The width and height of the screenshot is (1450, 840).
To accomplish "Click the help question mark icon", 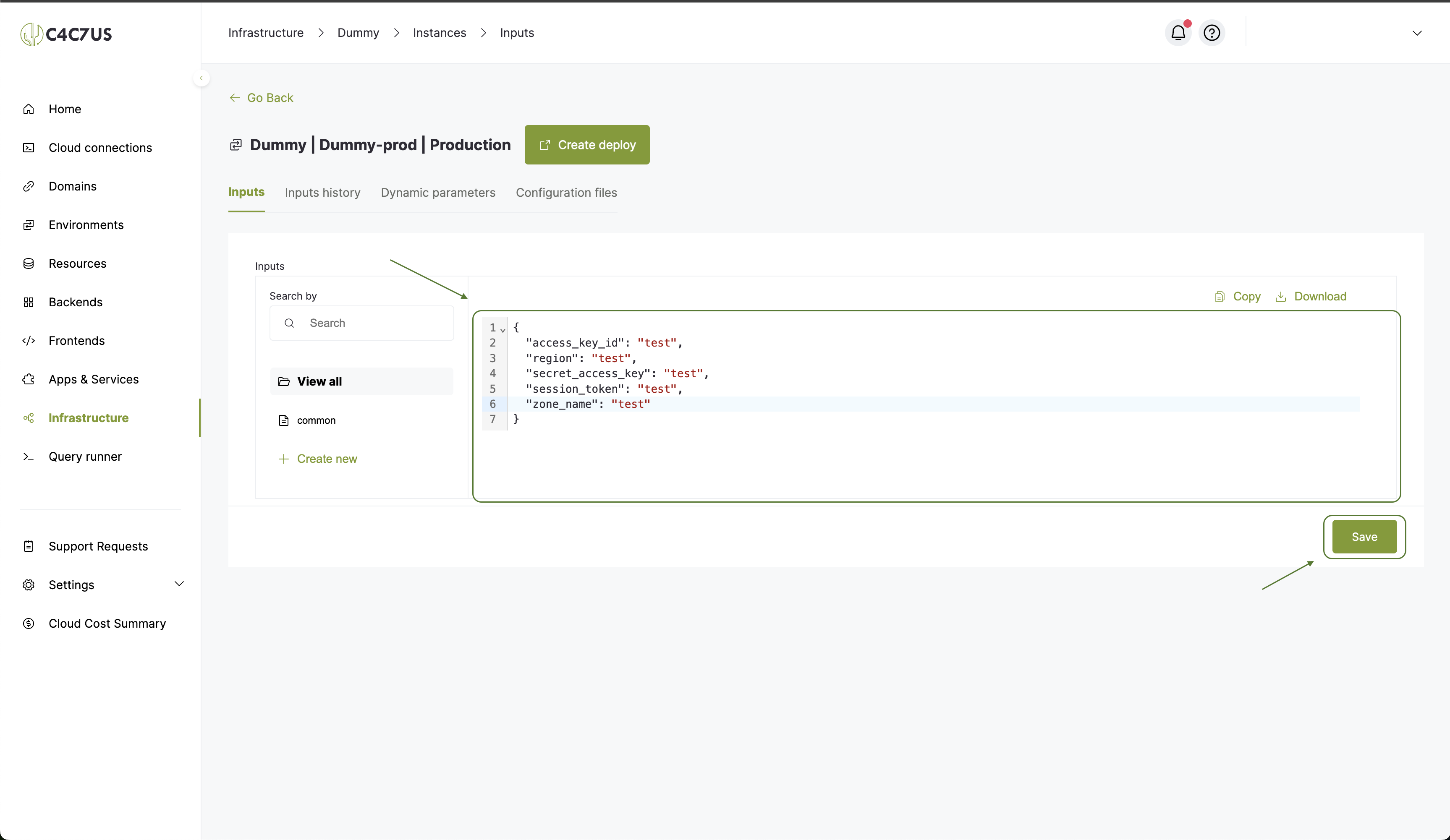I will pos(1211,33).
